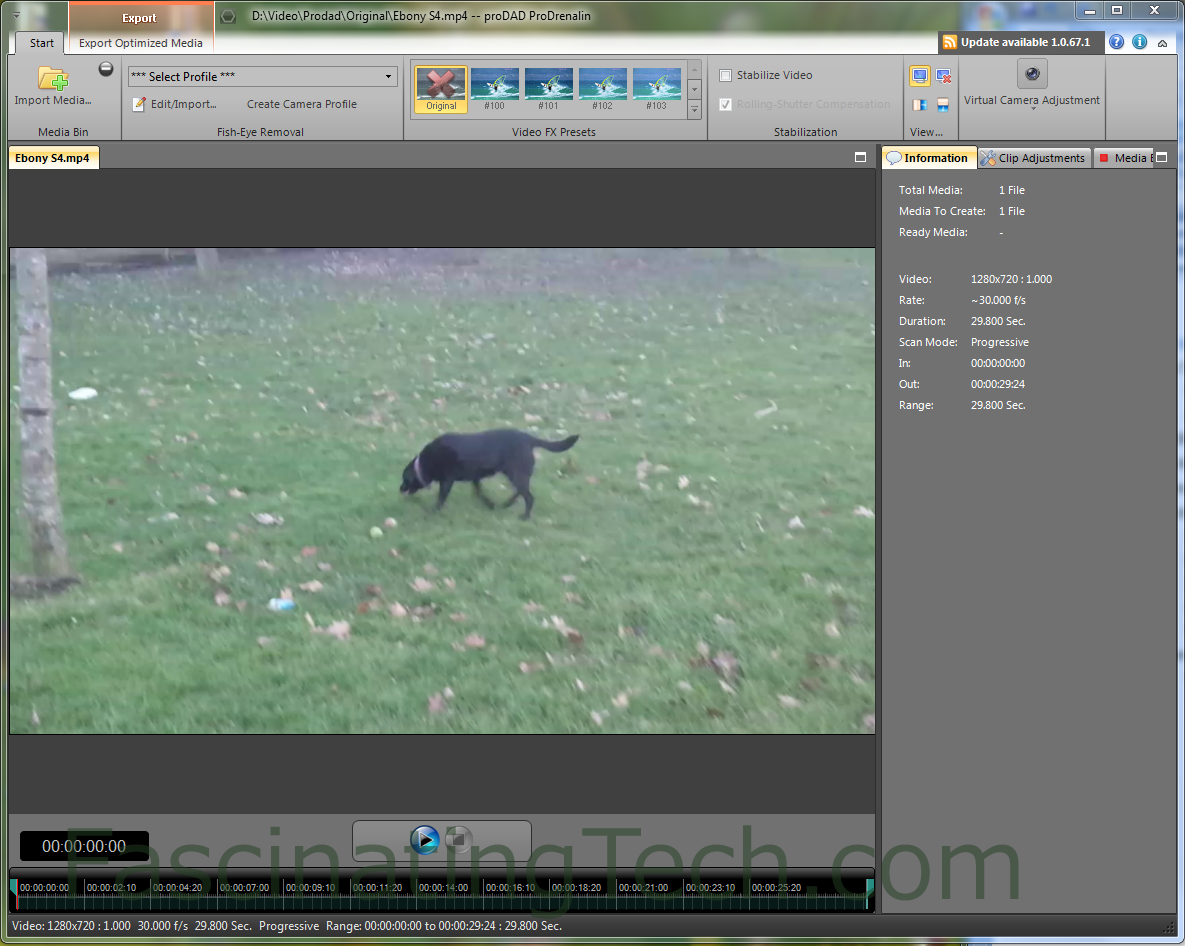The image size is (1185, 946).
Task: Apply video FX preset #102
Action: [x=602, y=89]
